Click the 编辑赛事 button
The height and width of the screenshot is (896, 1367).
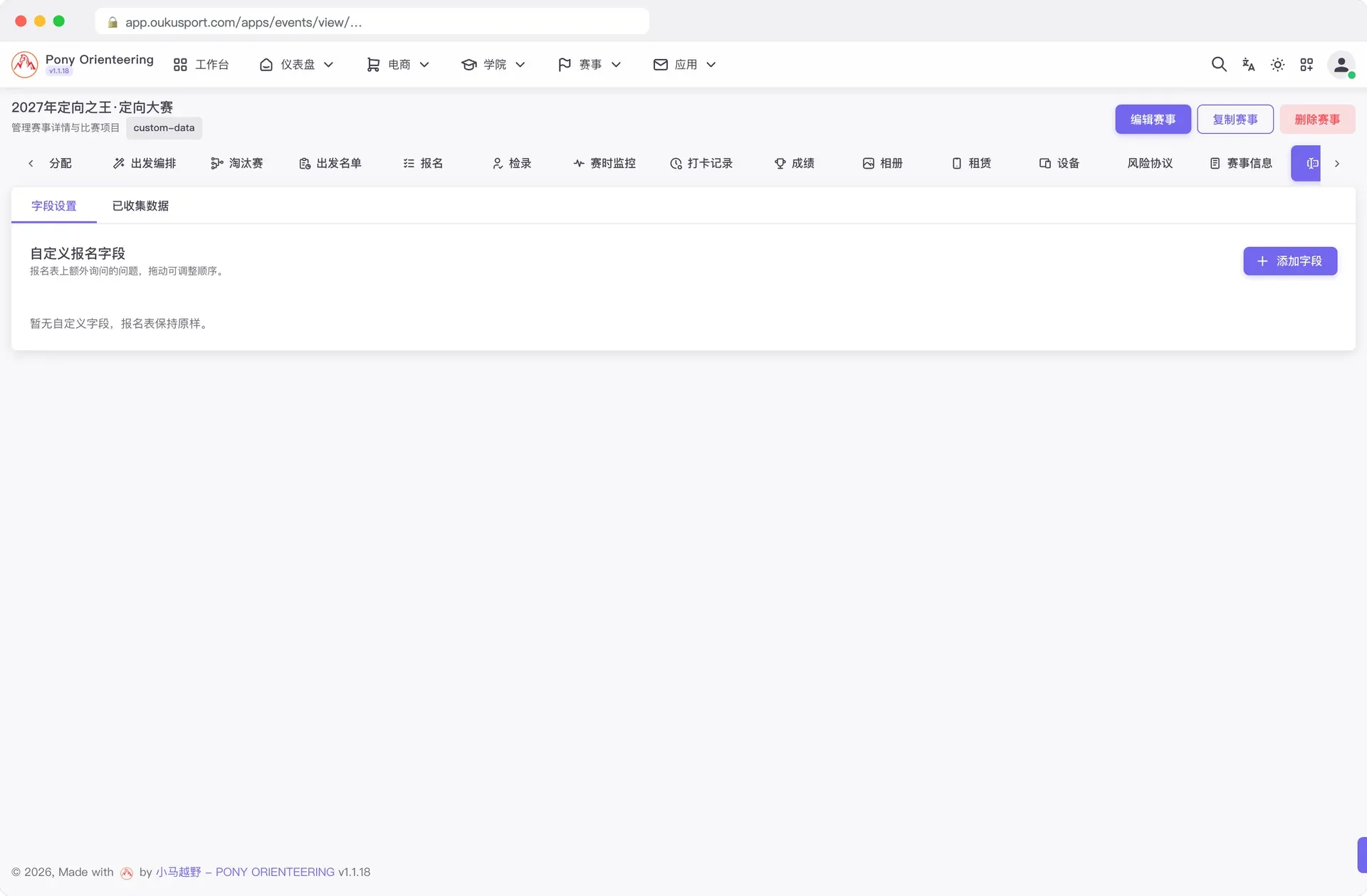(x=1153, y=120)
